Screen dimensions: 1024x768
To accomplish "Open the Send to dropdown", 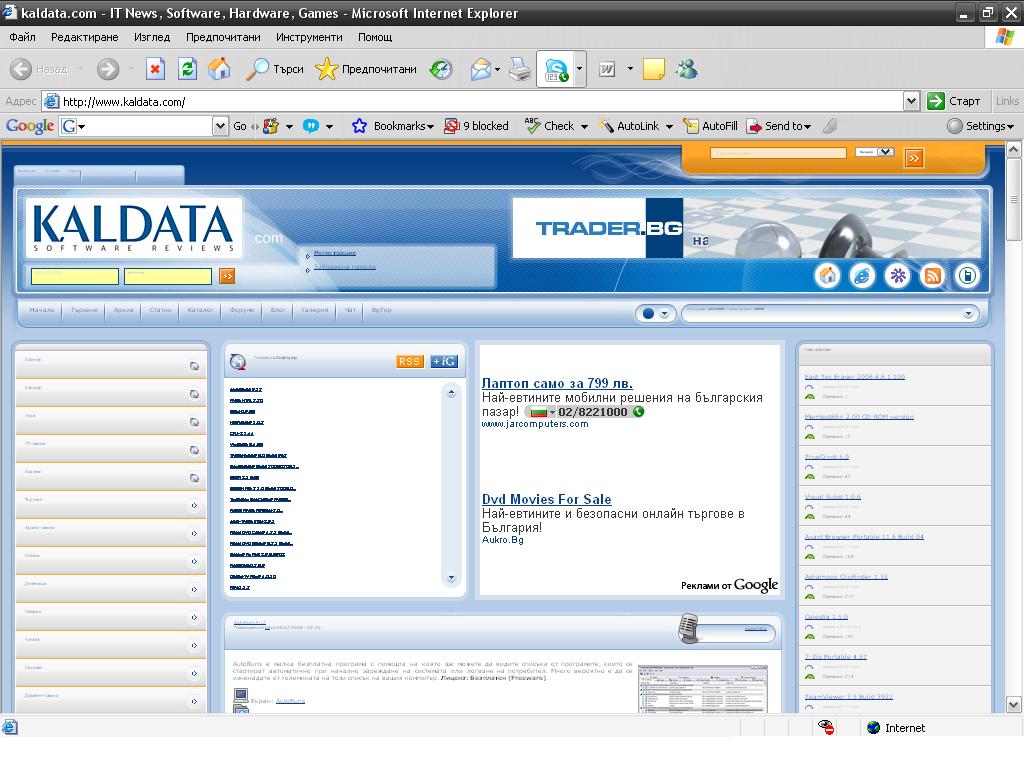I will coord(780,126).
